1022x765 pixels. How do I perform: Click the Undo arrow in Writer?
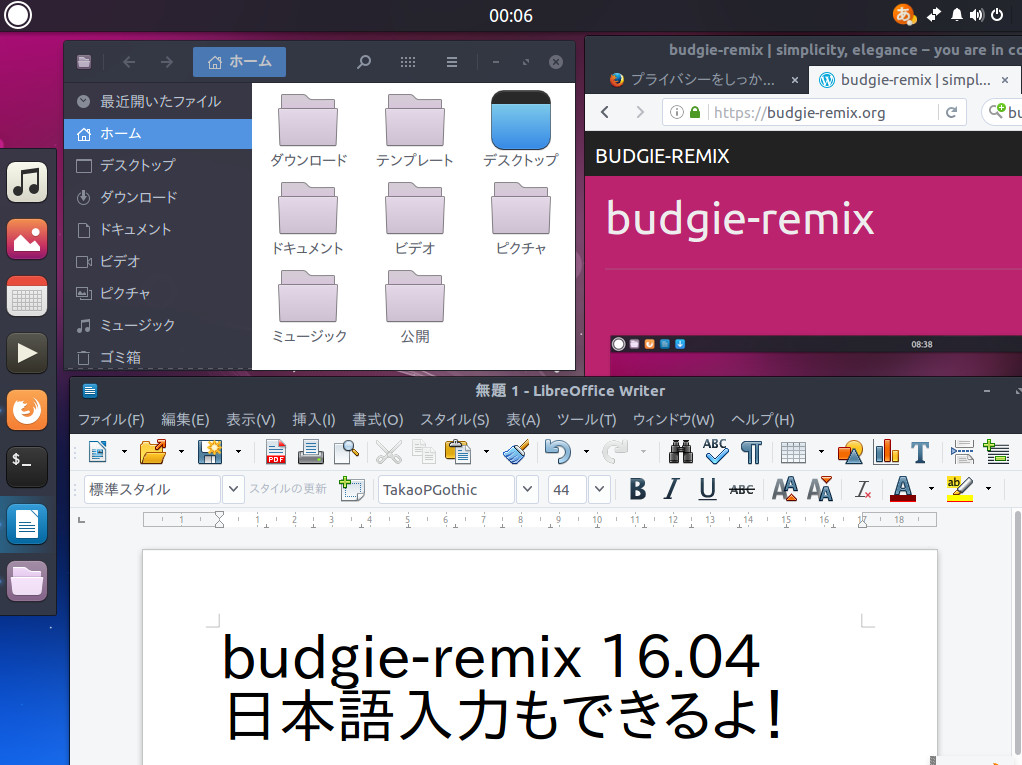(558, 452)
